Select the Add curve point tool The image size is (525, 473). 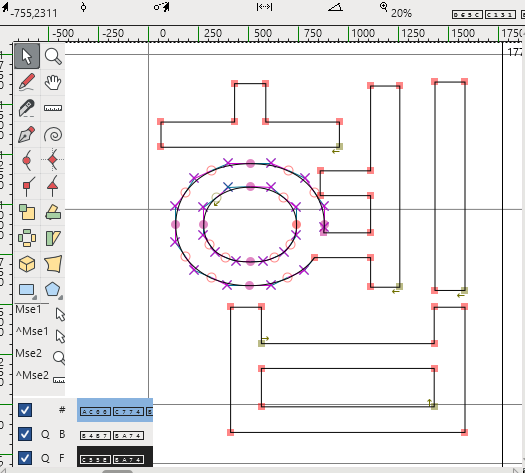pyautogui.click(x=27, y=160)
